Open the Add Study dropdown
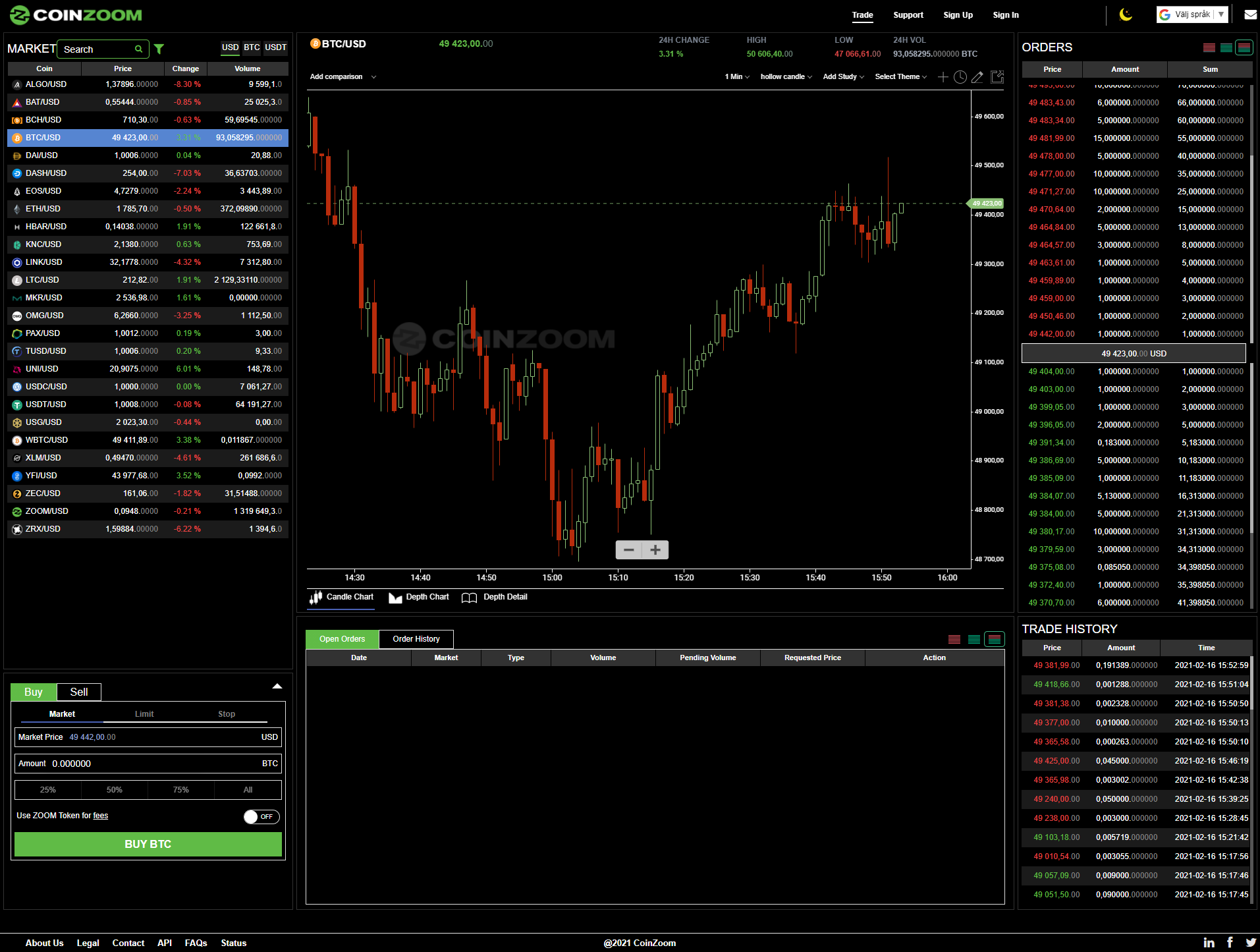Image resolution: width=1260 pixels, height=952 pixels. pos(843,77)
